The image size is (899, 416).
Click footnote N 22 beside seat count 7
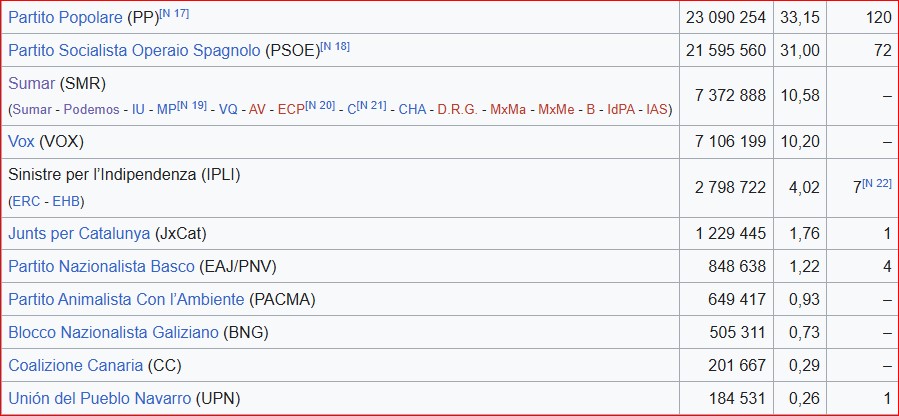click(876, 183)
